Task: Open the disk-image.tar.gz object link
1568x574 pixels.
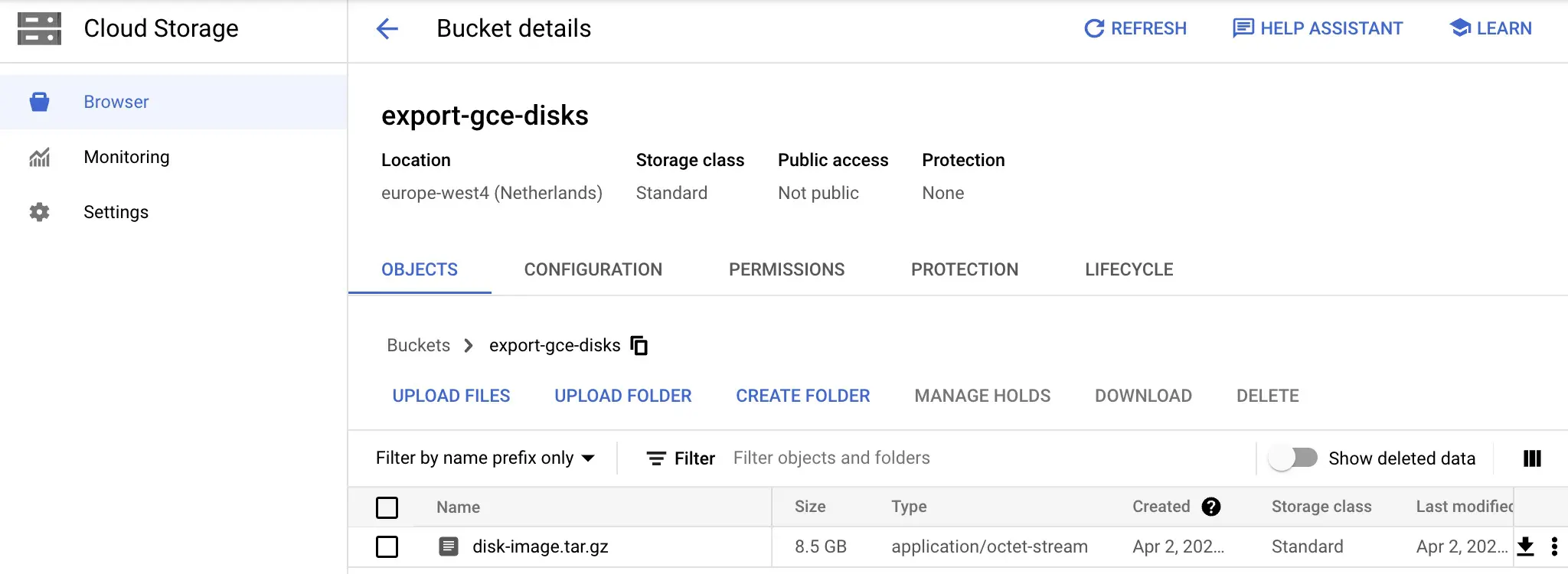Action: tap(541, 546)
